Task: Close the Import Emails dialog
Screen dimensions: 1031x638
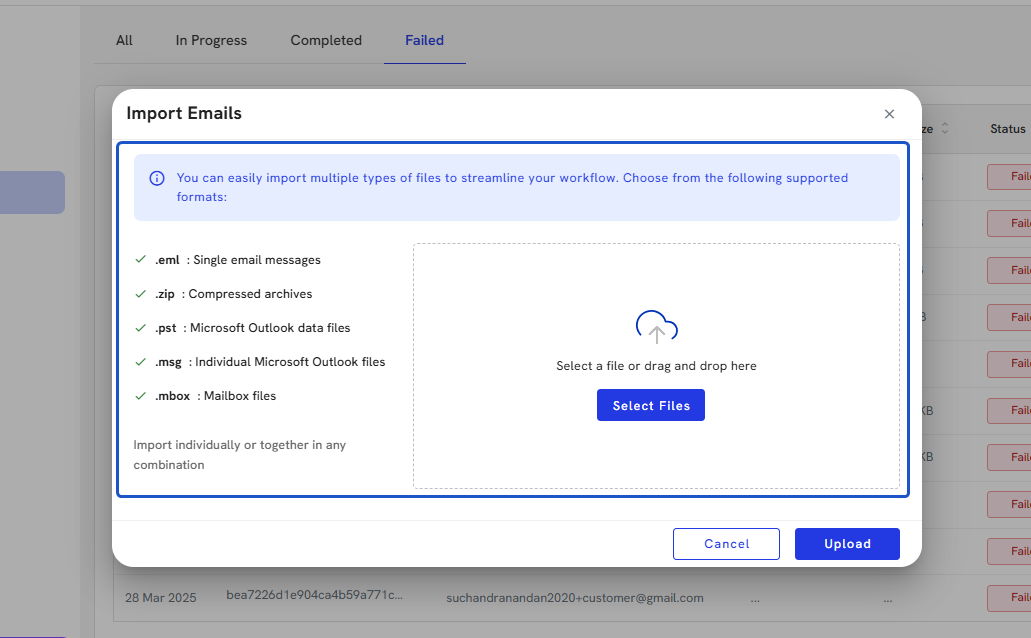Action: (x=889, y=114)
